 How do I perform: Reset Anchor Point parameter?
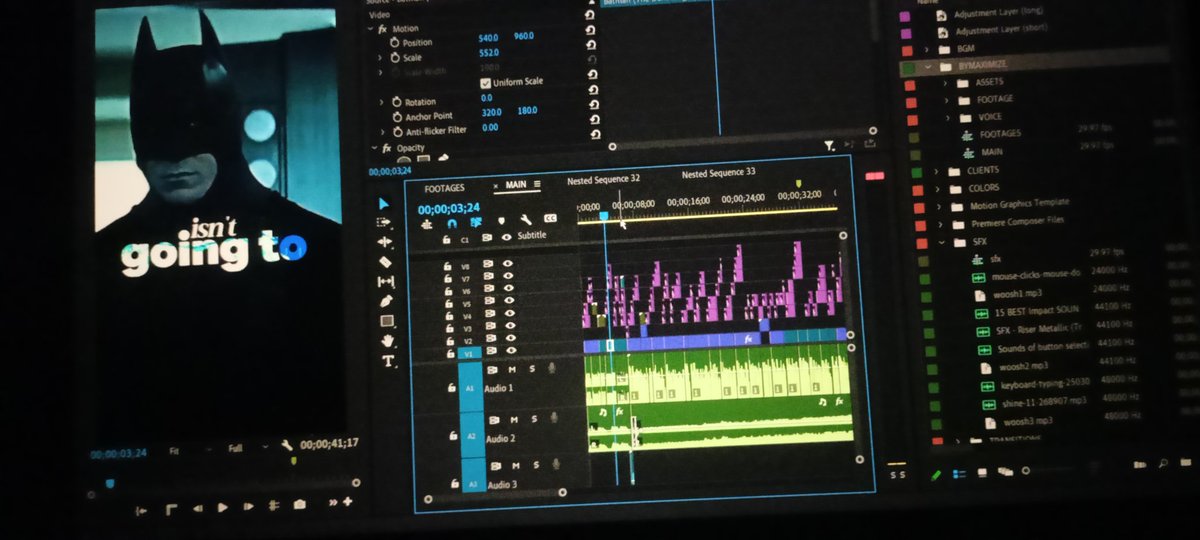594,104
